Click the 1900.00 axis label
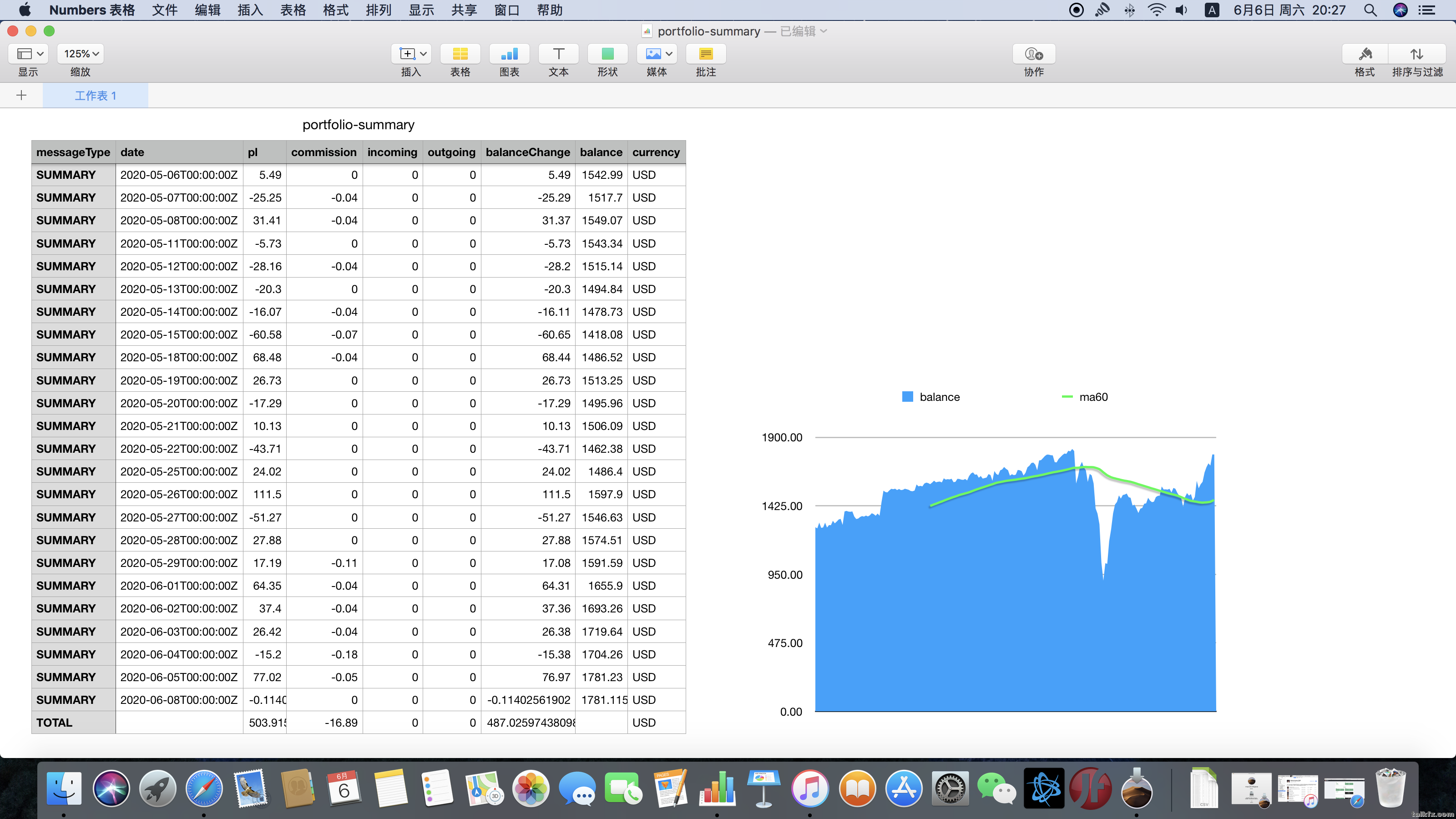Screen dimensions: 1456x819 782,437
